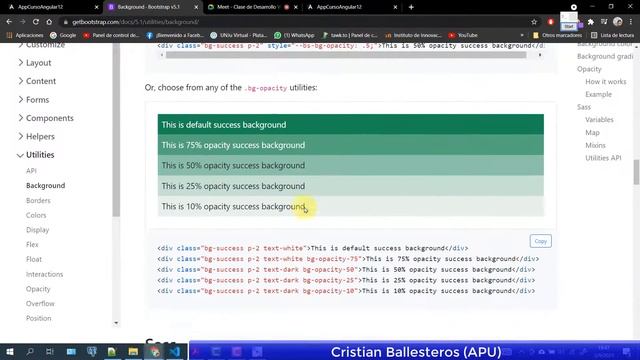Open the Background utilities page
This screenshot has width=640, height=360.
(45, 185)
